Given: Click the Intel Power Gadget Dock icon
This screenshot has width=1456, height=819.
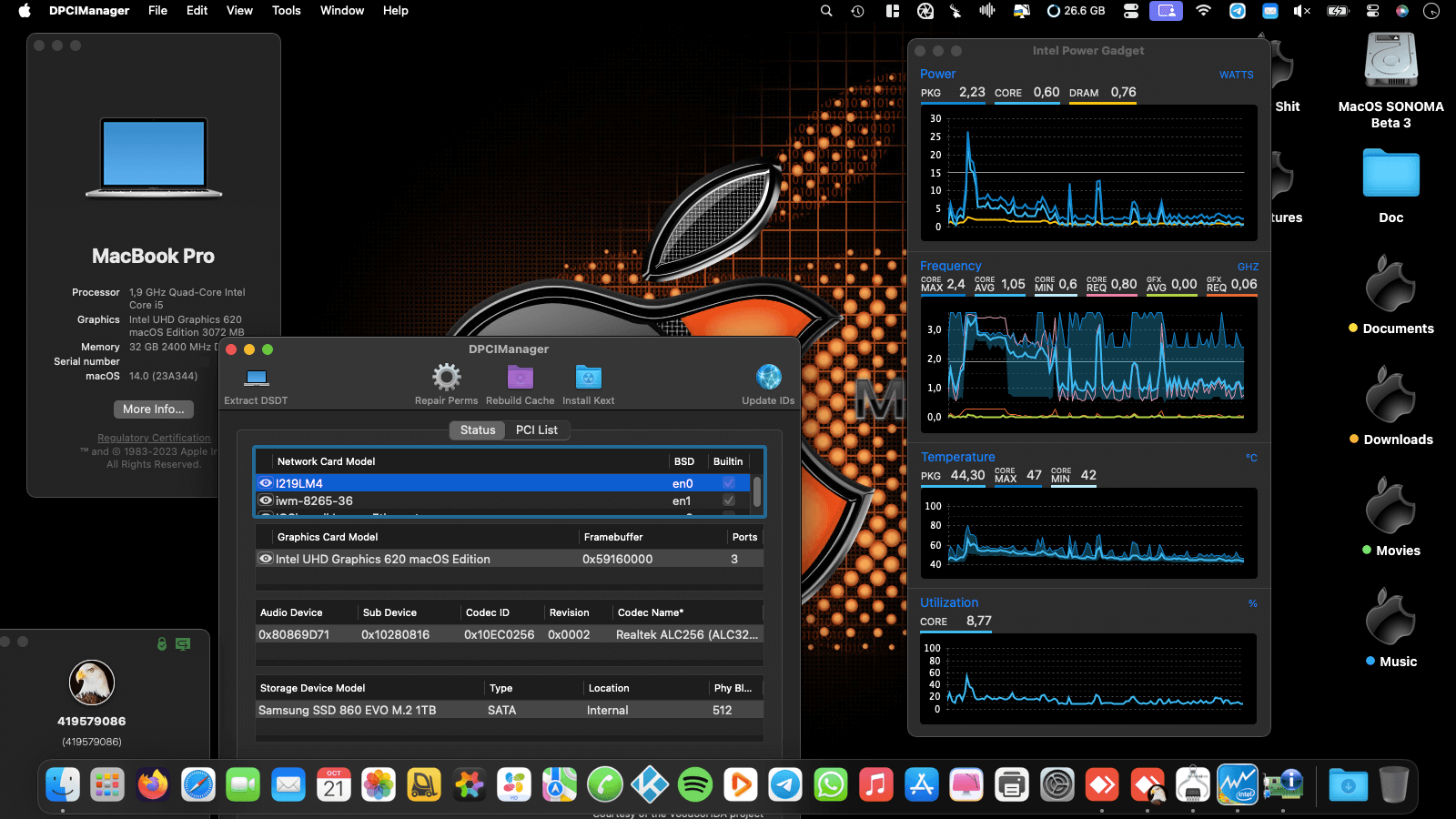Looking at the screenshot, I should click(1238, 784).
